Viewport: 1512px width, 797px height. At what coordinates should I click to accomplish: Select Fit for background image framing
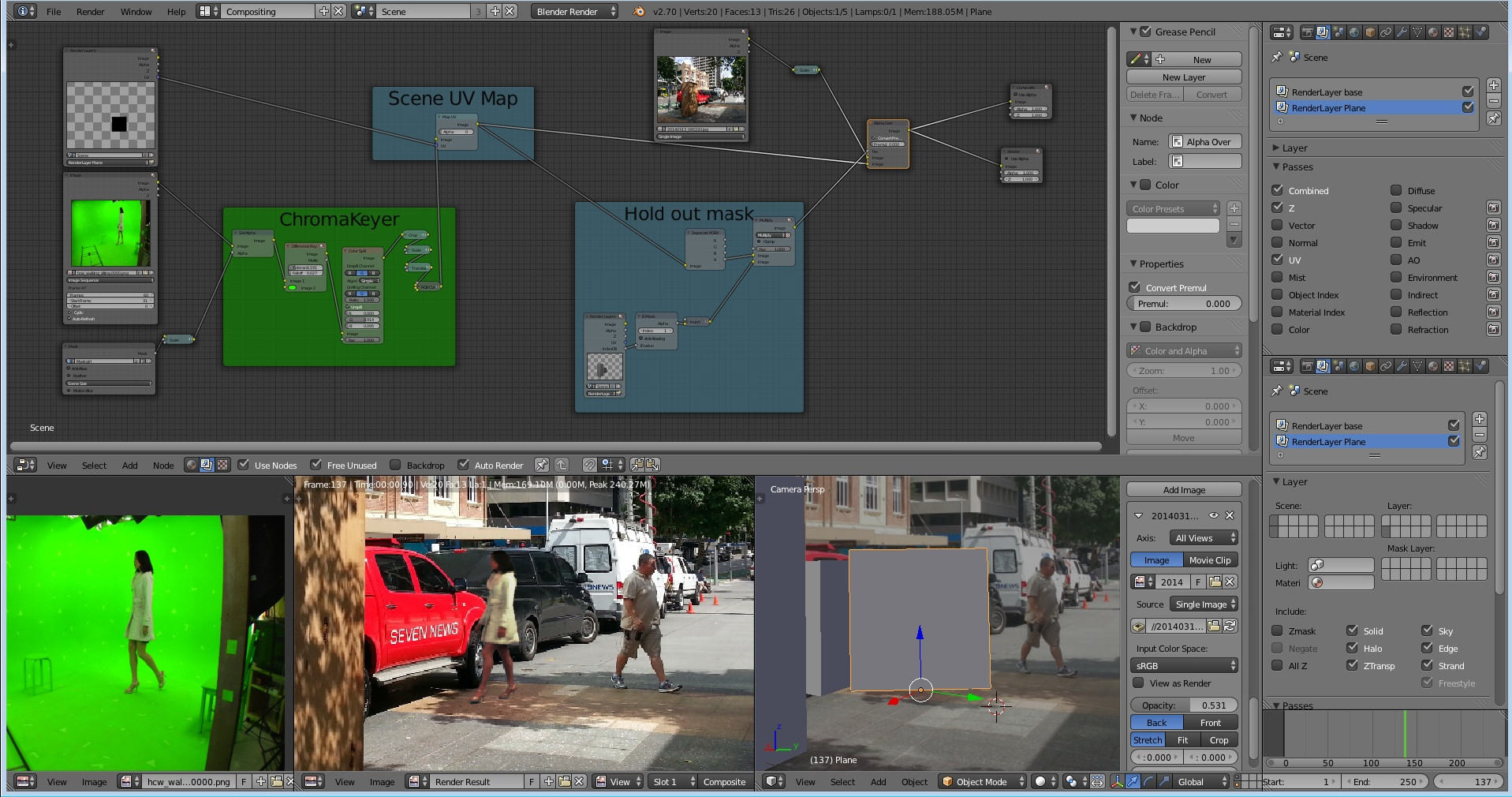1182,739
